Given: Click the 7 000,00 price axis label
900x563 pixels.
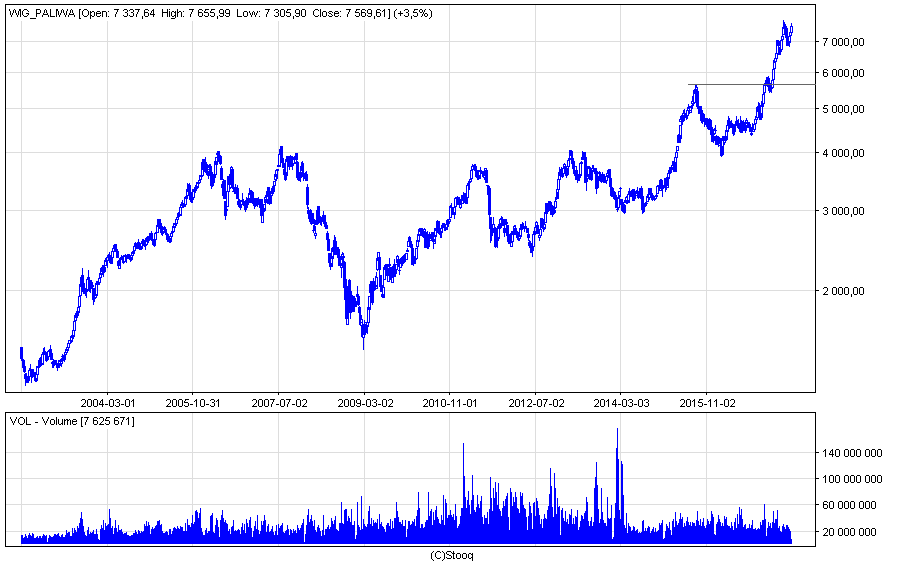Looking at the screenshot, I should tap(843, 42).
